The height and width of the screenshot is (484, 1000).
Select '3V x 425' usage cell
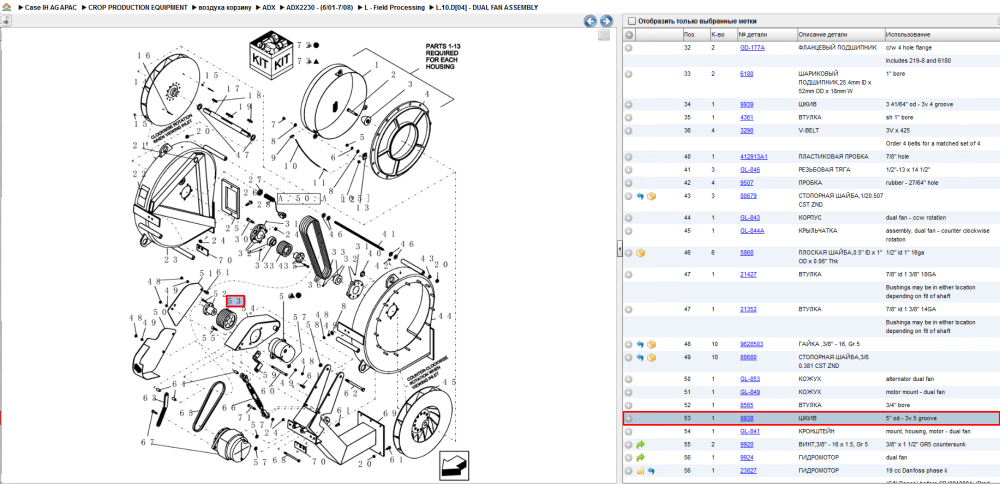pos(898,130)
